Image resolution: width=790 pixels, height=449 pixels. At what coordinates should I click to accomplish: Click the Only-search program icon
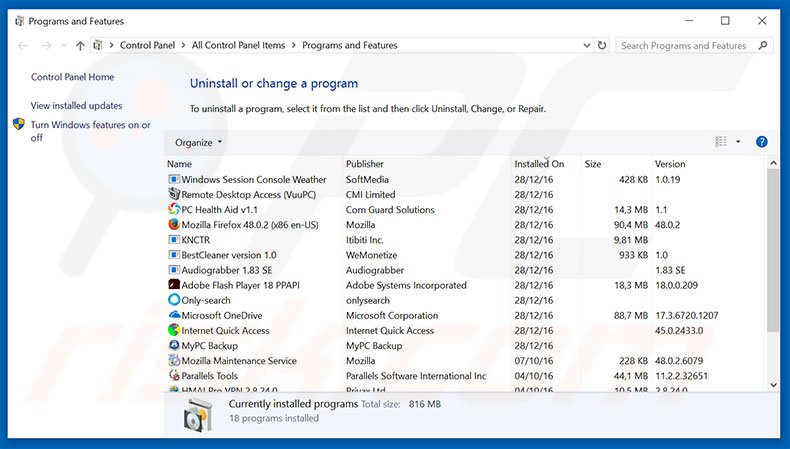pos(174,300)
